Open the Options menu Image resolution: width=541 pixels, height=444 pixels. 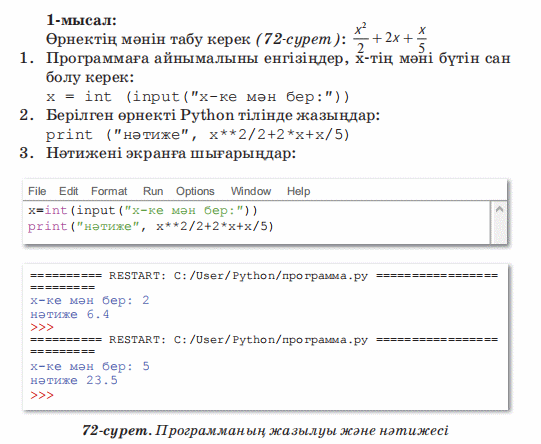point(195,191)
